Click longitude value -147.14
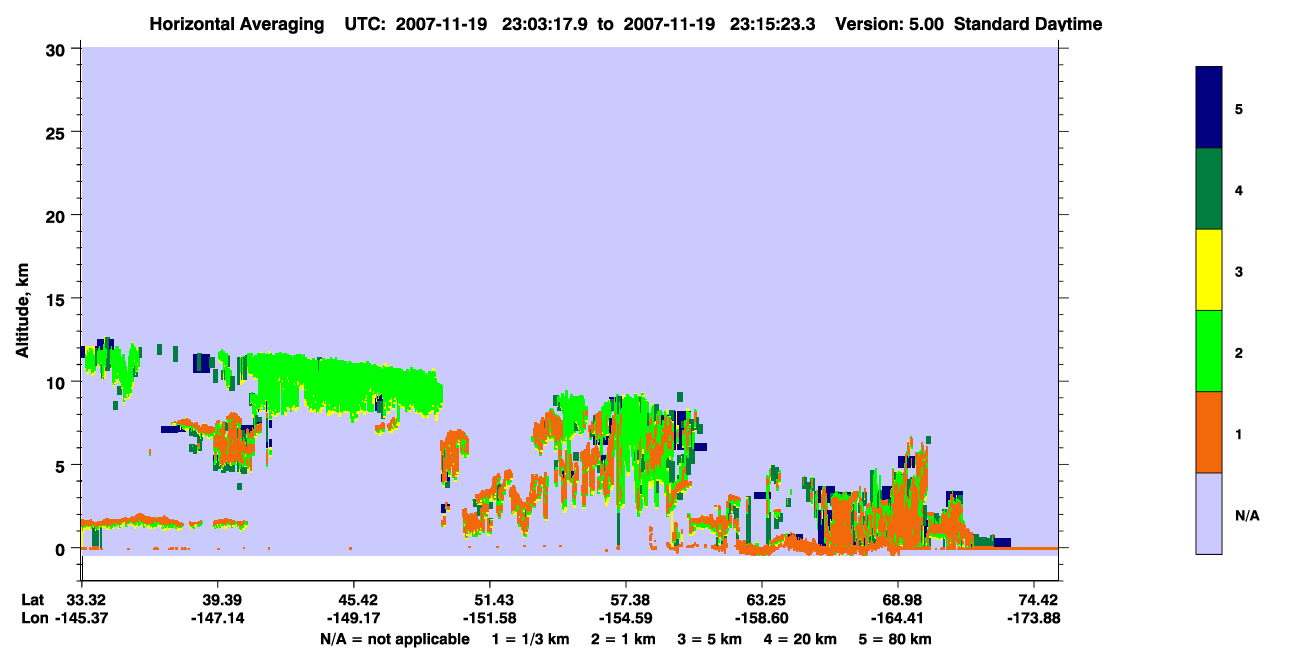Screen dimensions: 1300x667 click(x=217, y=619)
